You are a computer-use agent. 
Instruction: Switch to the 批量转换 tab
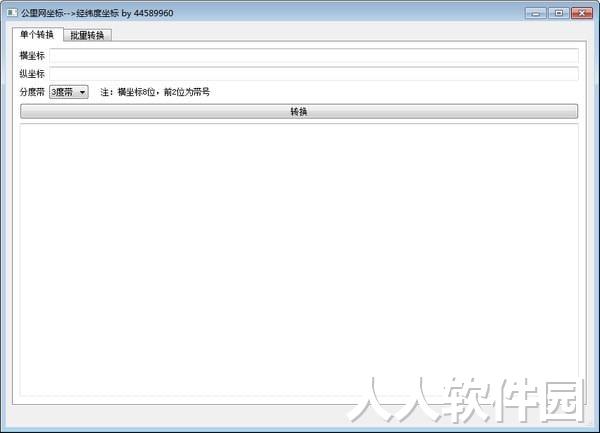pyautogui.click(x=87, y=35)
